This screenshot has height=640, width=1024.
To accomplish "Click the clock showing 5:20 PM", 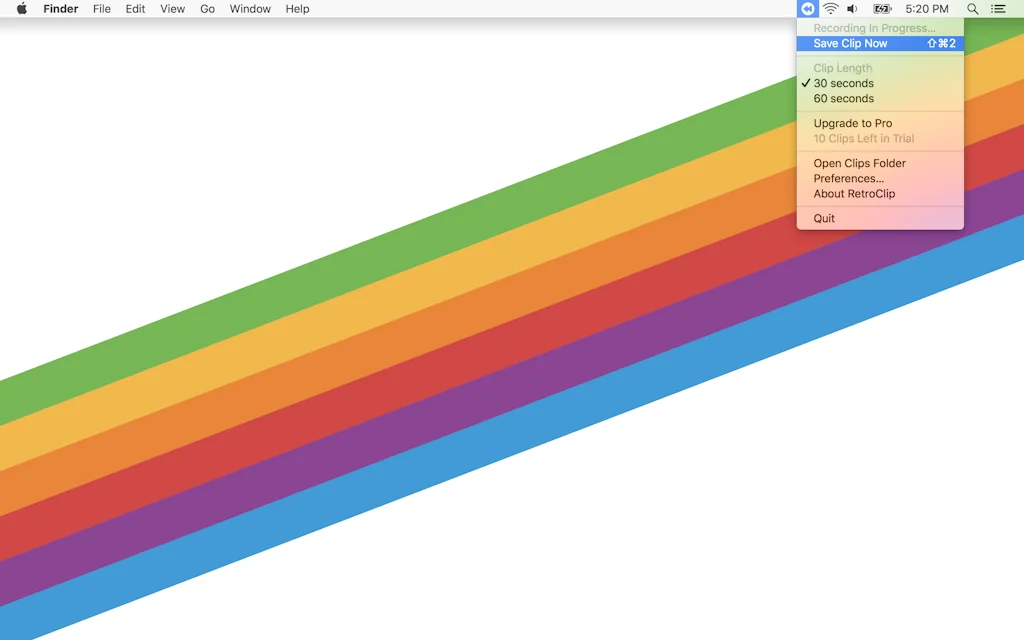I will [926, 9].
